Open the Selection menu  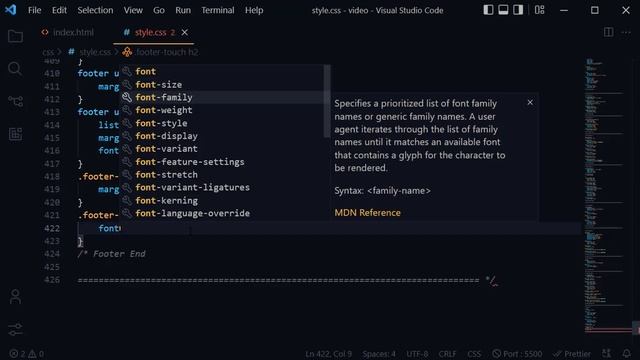[95, 10]
